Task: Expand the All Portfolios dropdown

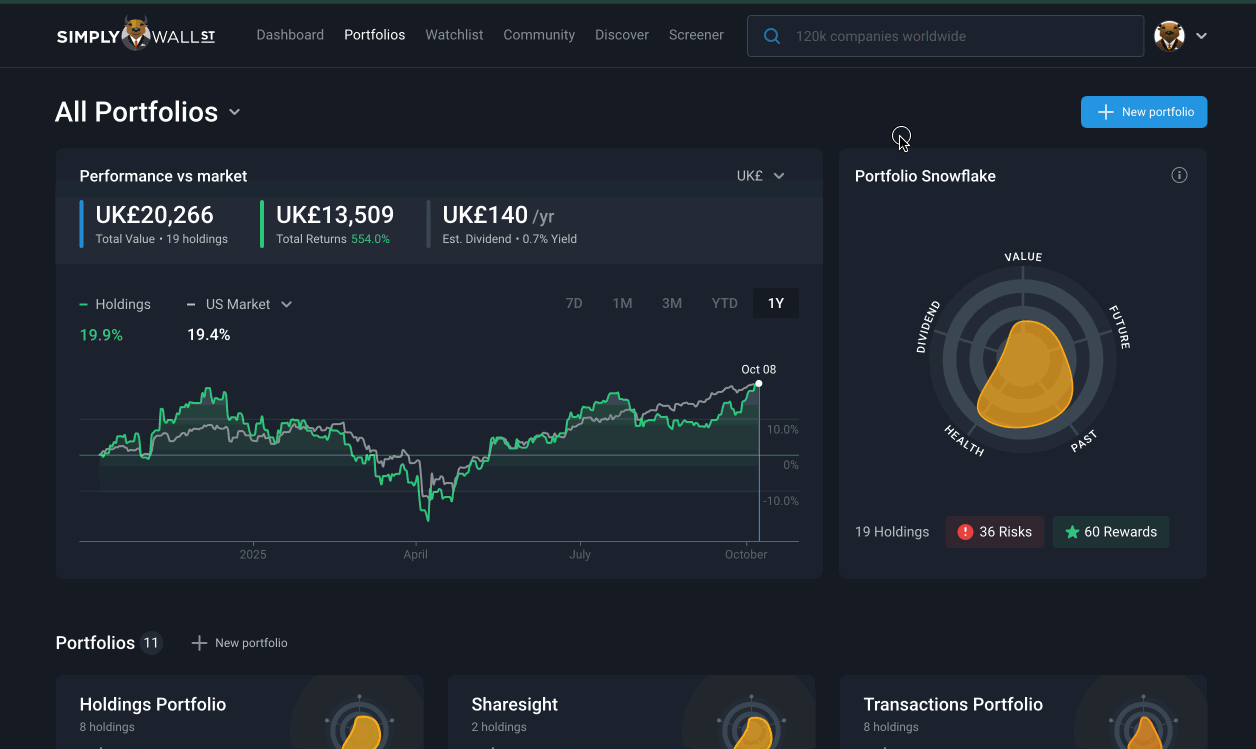Action: (234, 112)
